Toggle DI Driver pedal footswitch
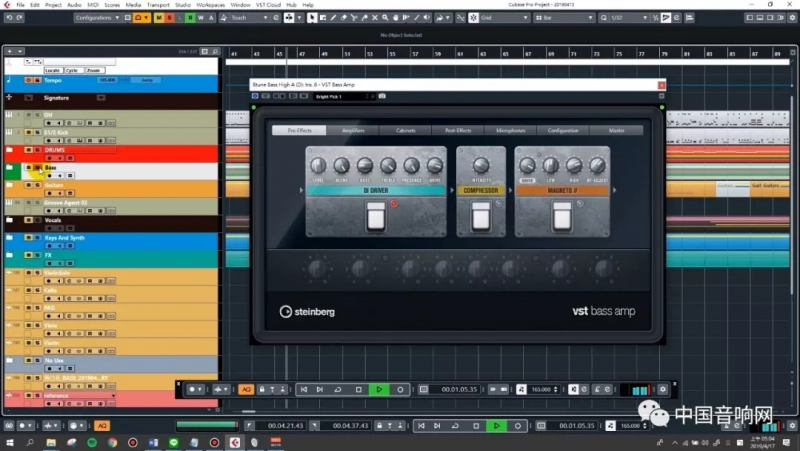The width and height of the screenshot is (800, 451). pos(376,216)
